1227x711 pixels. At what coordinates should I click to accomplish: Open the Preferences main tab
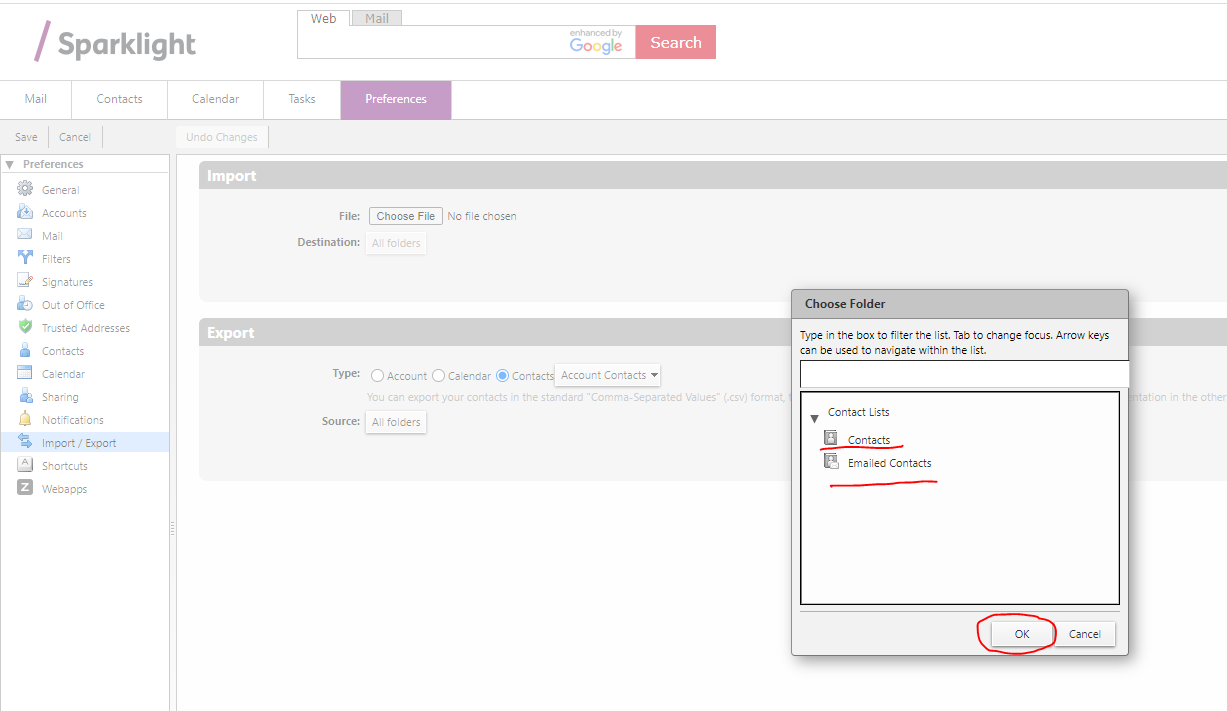(396, 99)
